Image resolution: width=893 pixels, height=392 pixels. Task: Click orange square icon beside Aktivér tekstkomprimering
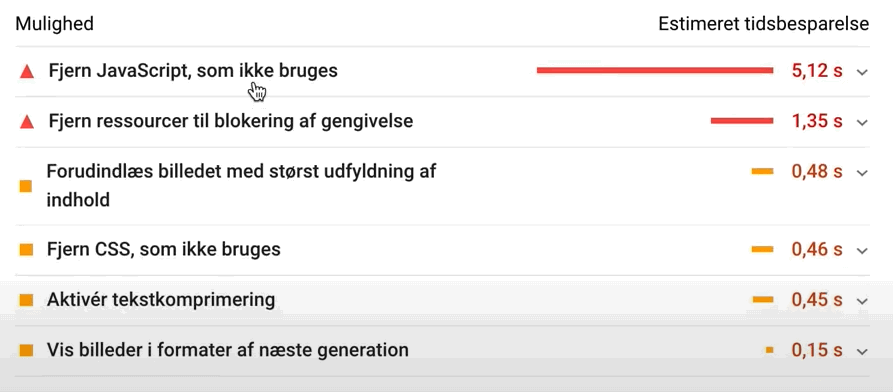[26, 300]
